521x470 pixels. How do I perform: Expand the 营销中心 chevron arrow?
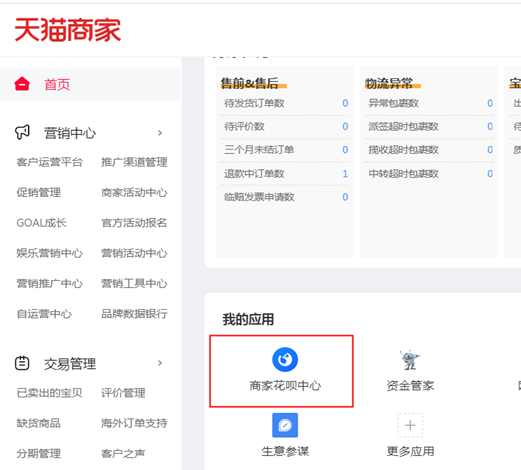point(160,133)
